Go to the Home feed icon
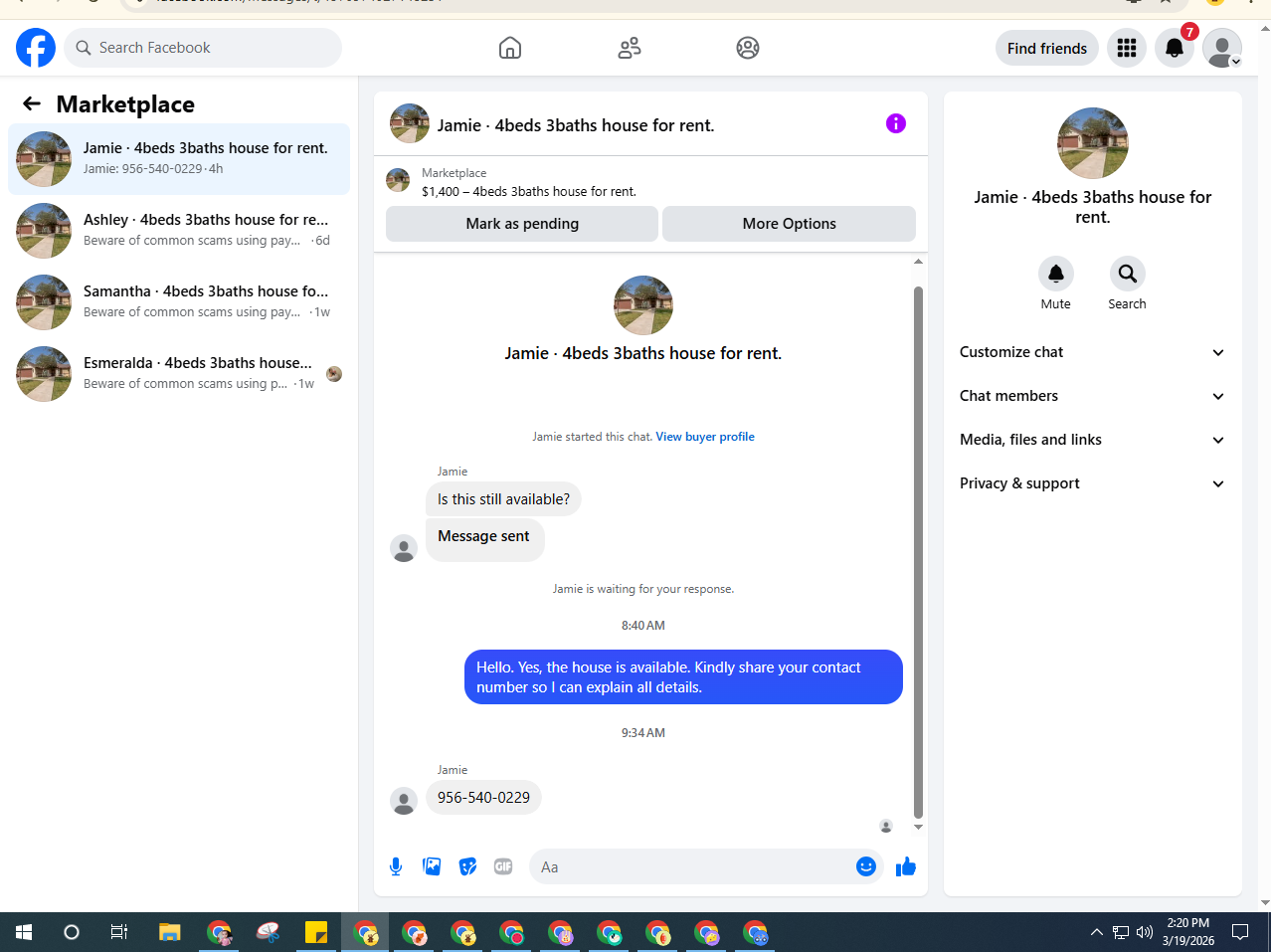The image size is (1271, 952). [x=510, y=48]
